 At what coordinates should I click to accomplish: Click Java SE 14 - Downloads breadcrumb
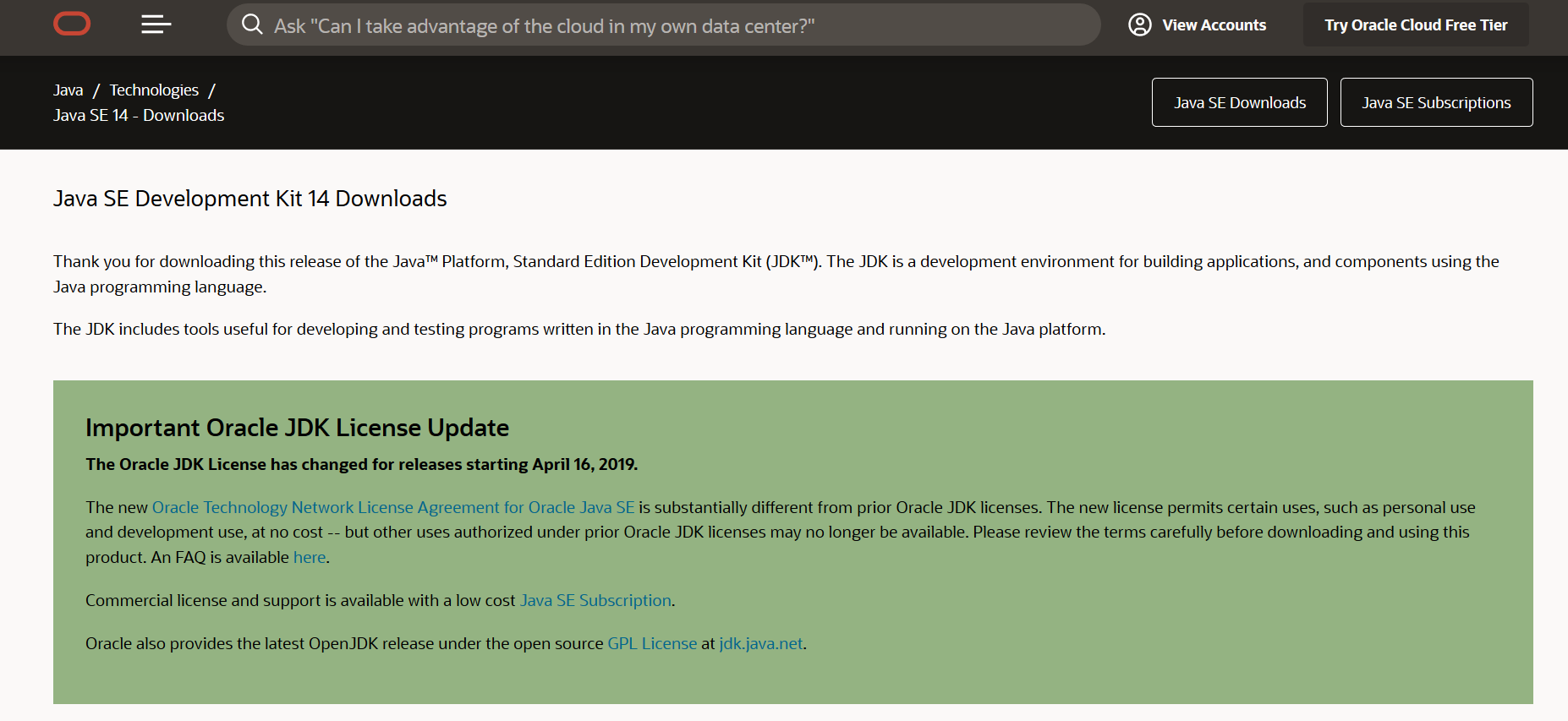click(x=139, y=115)
